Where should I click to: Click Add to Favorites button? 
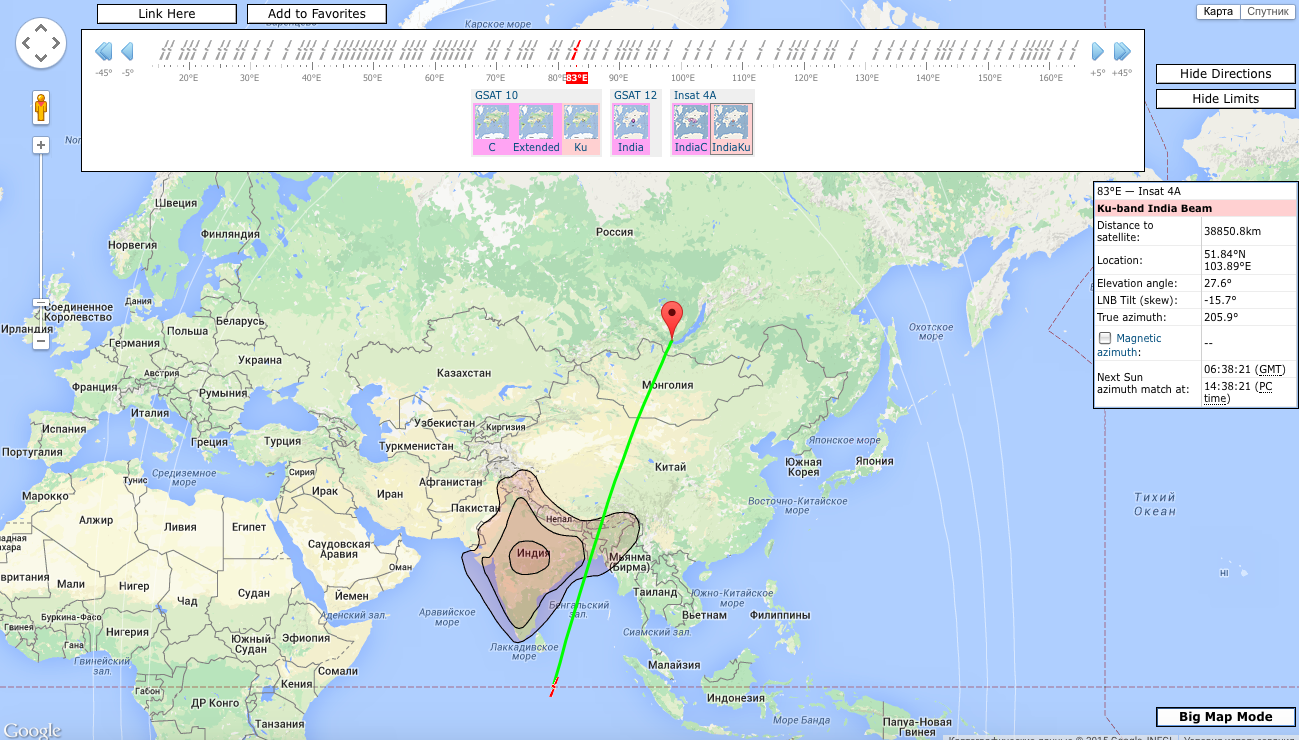click(317, 14)
